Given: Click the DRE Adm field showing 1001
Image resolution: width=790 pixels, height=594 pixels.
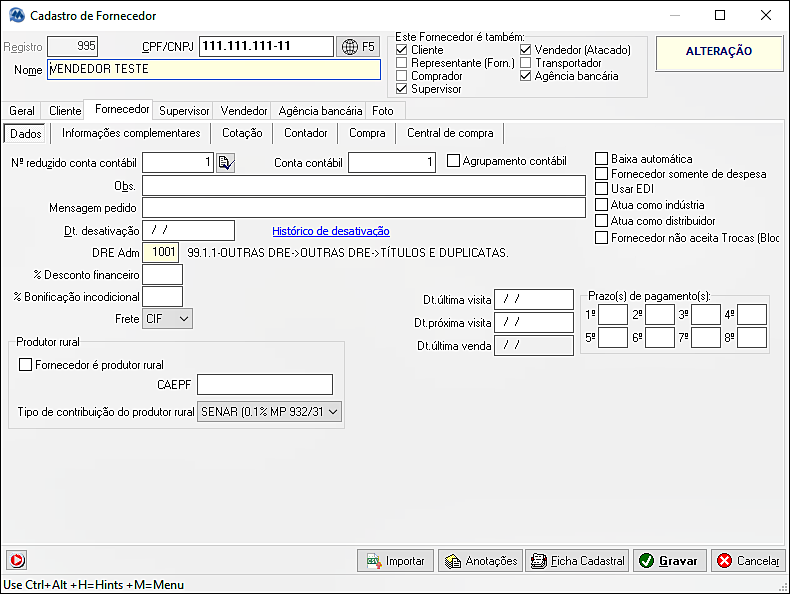Looking at the screenshot, I should [x=161, y=252].
